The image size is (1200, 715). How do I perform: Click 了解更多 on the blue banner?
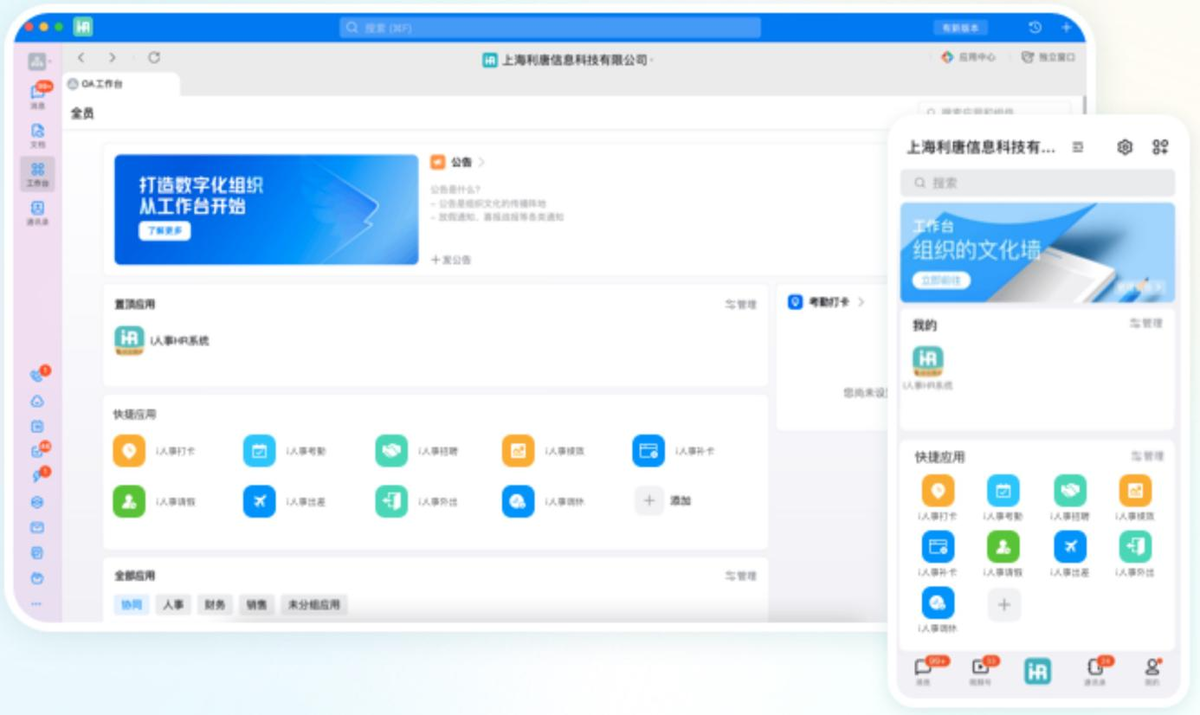[x=165, y=231]
